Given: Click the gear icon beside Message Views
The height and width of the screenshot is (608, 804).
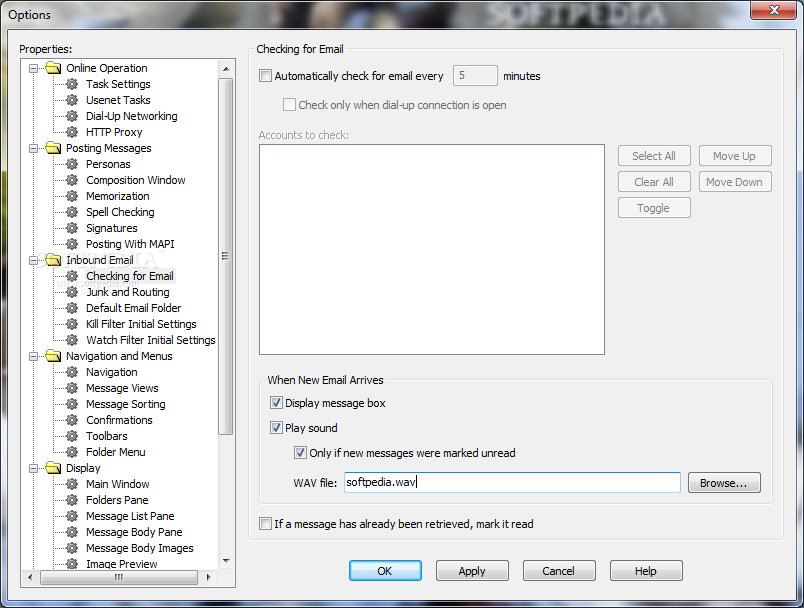Looking at the screenshot, I should pos(72,388).
